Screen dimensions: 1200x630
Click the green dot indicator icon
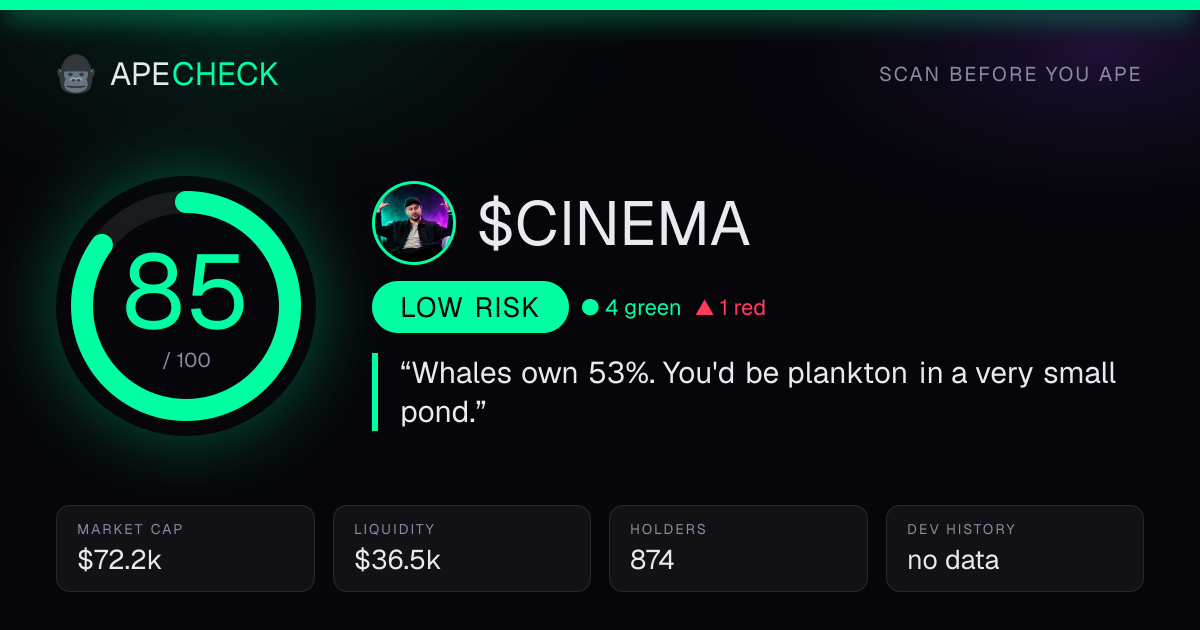(590, 308)
